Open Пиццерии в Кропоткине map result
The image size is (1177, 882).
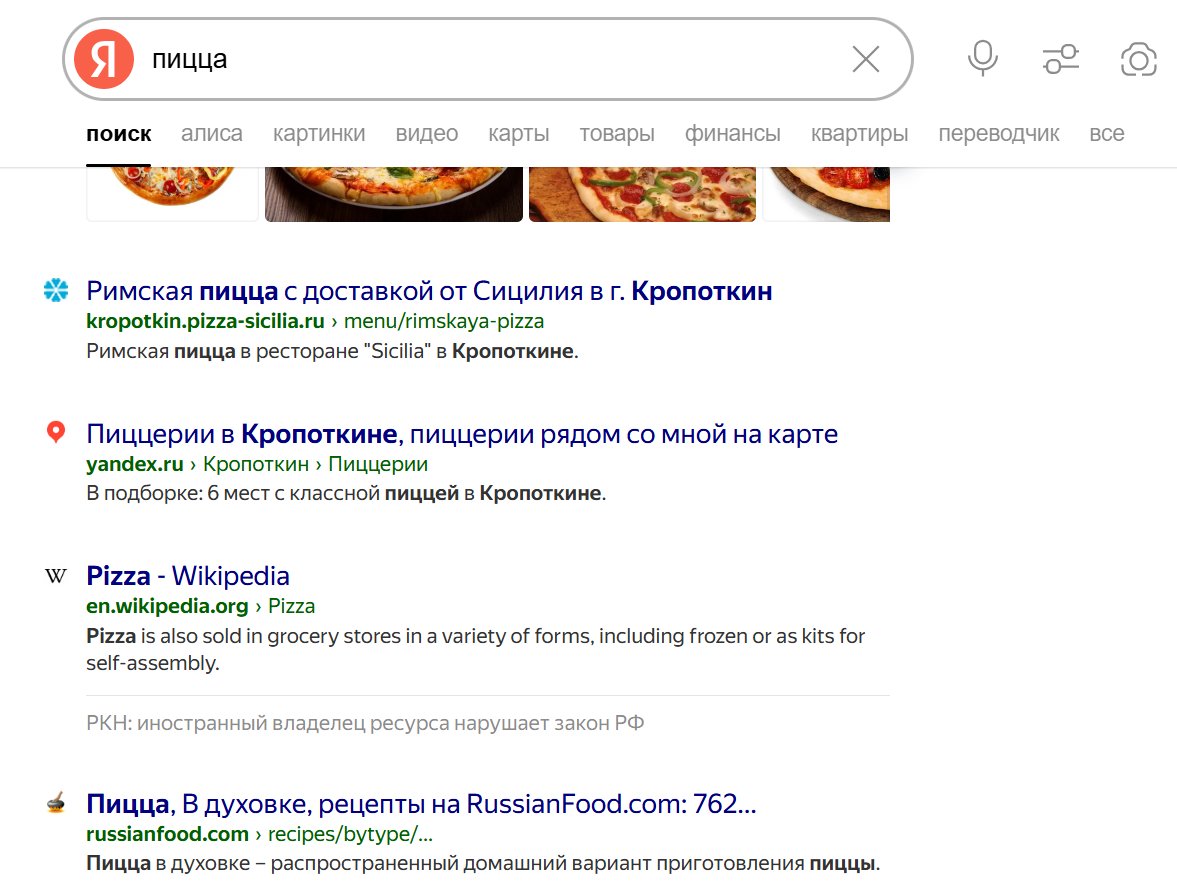[462, 434]
